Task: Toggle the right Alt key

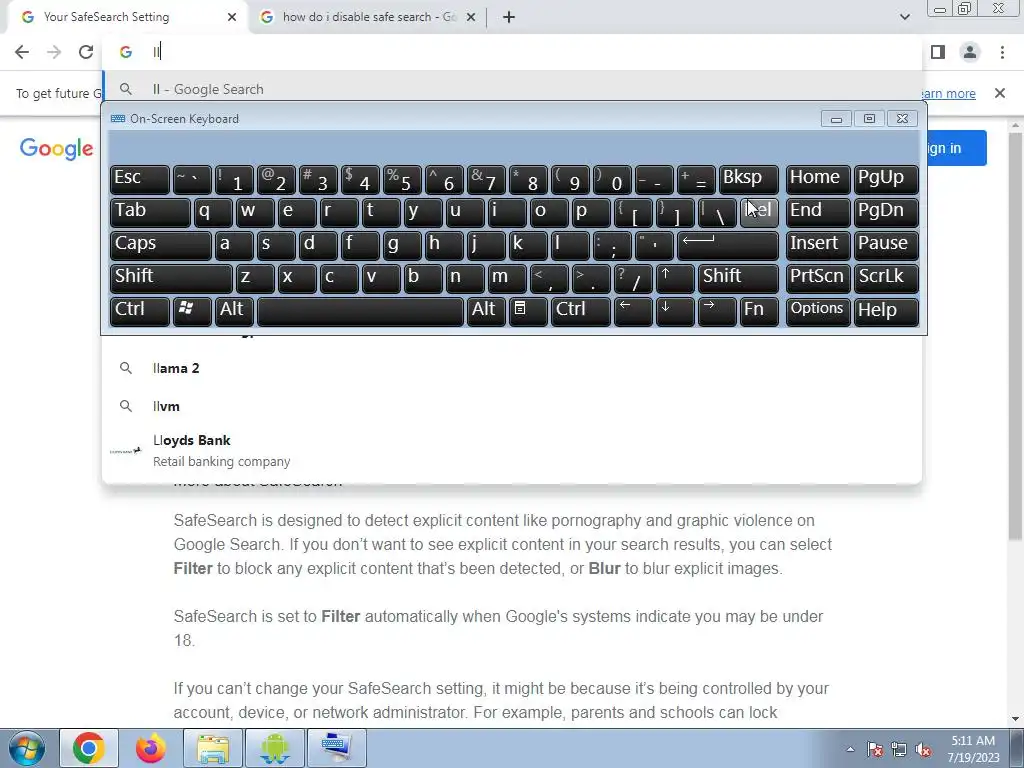Action: pos(486,311)
